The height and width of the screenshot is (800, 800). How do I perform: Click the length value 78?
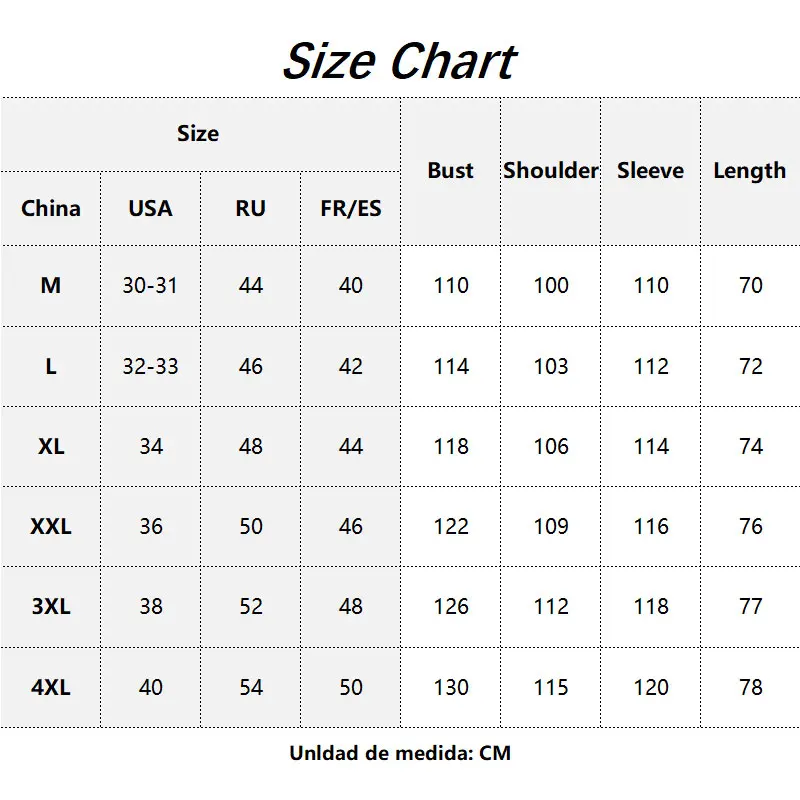pos(751,687)
